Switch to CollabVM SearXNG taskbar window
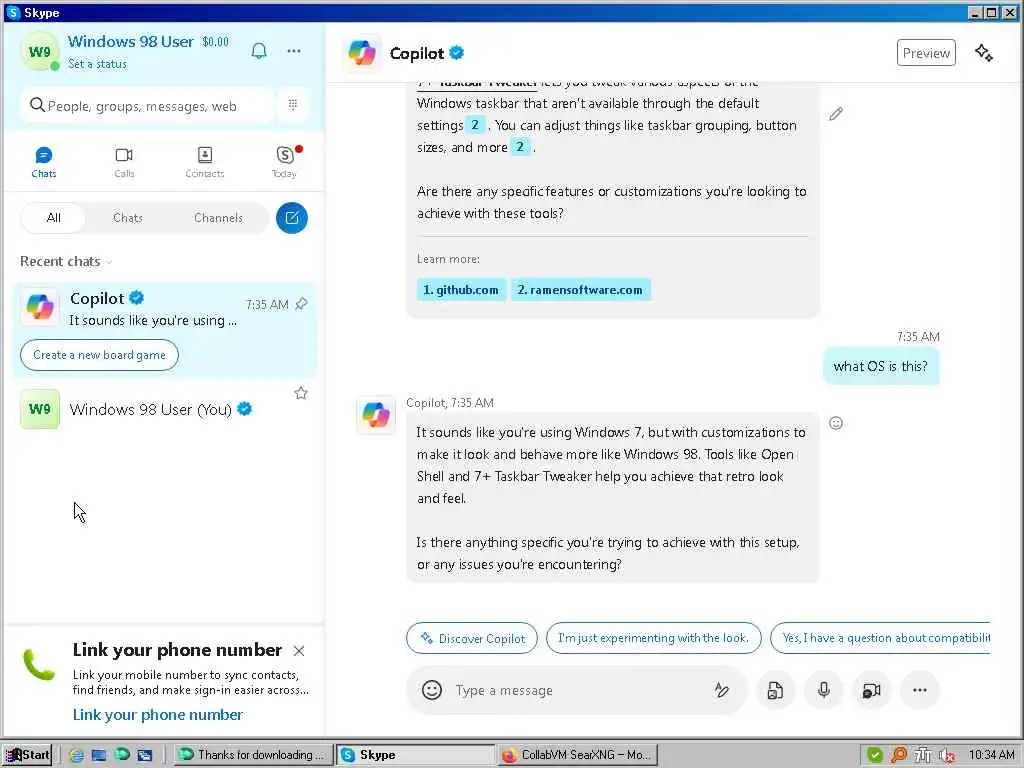 click(x=577, y=754)
